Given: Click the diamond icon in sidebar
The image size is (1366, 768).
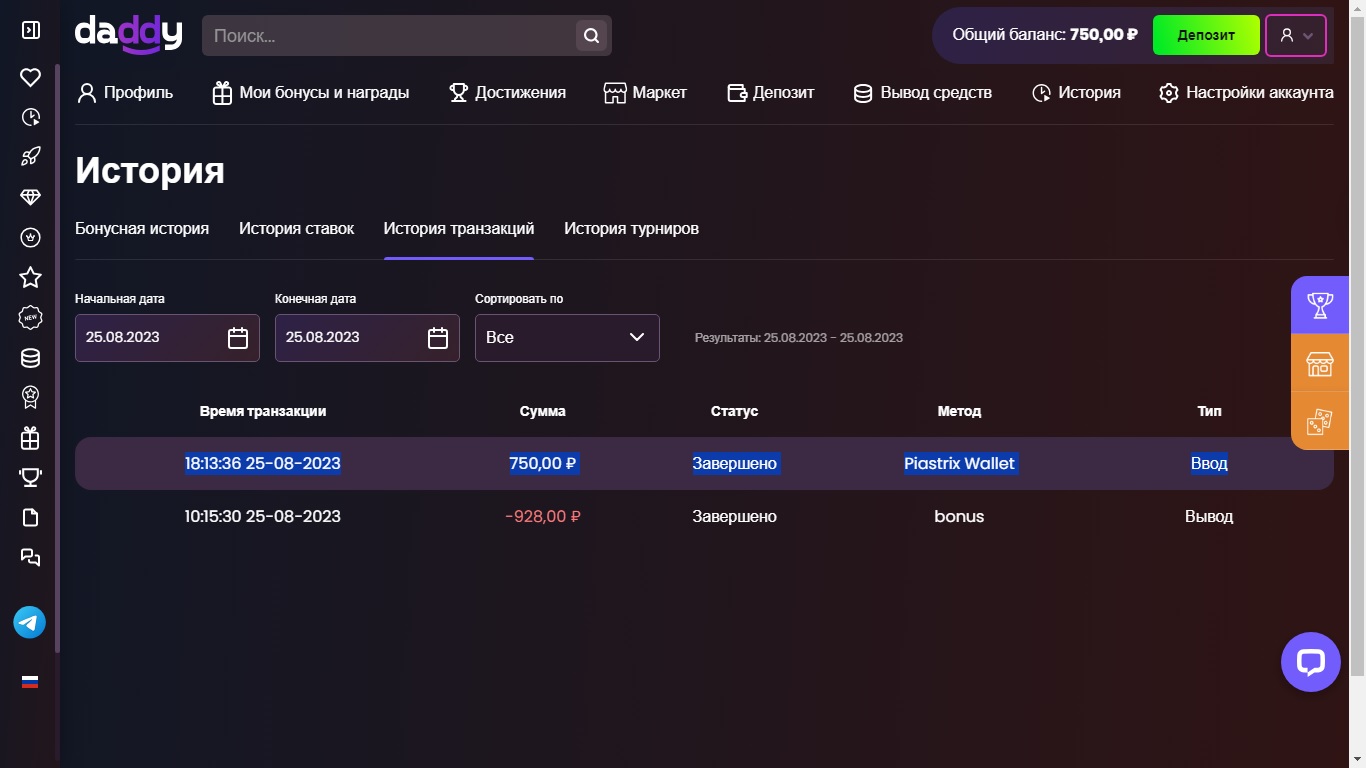Looking at the screenshot, I should (30, 197).
